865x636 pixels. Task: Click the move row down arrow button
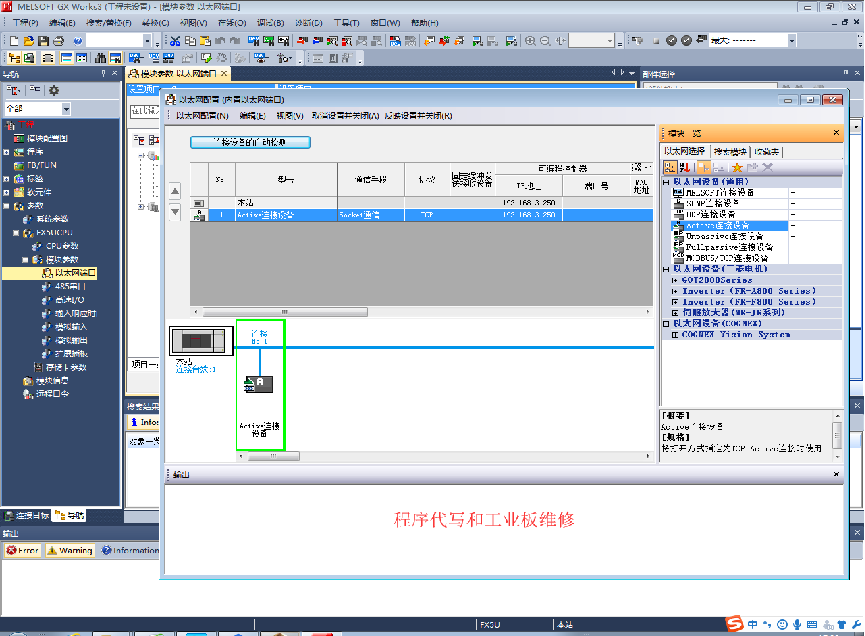pos(175,211)
